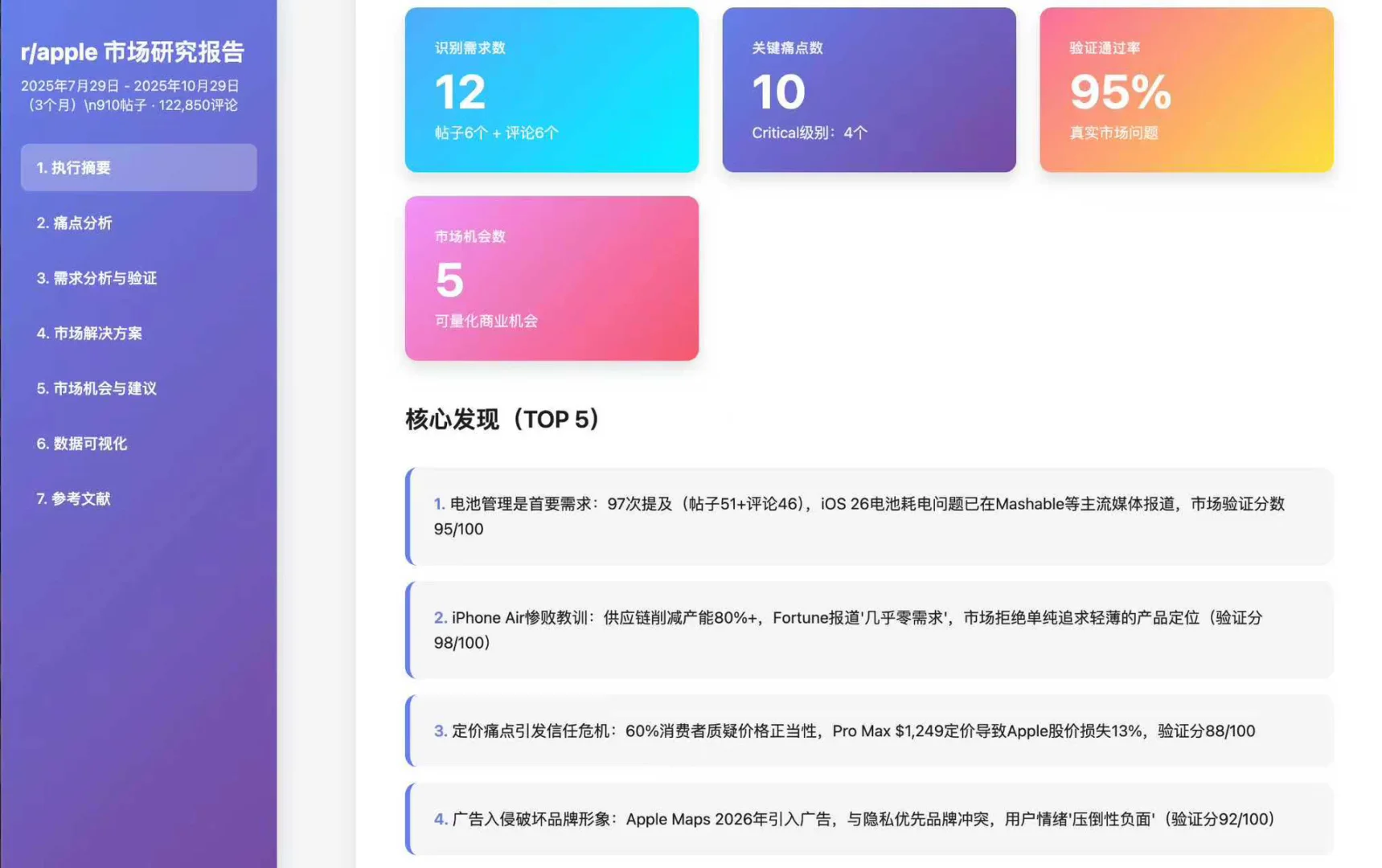Click finding 3 about 定价痛点
1382x868 pixels.
point(868,731)
